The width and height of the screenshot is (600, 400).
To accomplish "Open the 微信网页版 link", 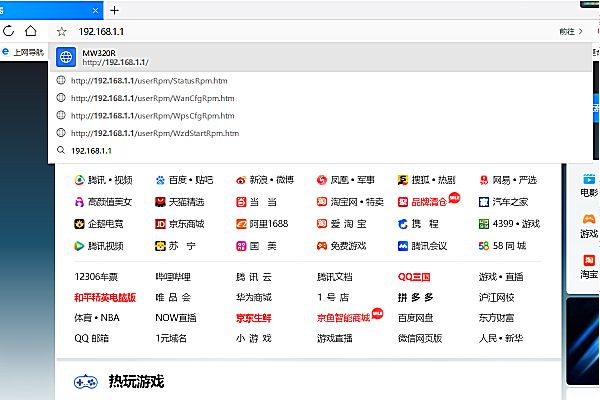I will [x=420, y=338].
